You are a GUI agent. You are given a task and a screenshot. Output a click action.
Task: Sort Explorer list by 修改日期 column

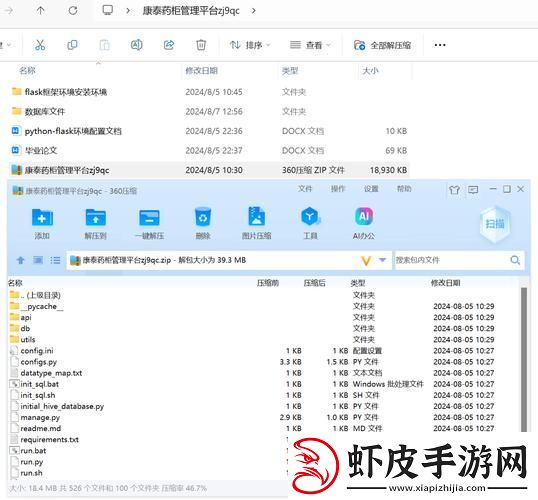click(201, 71)
